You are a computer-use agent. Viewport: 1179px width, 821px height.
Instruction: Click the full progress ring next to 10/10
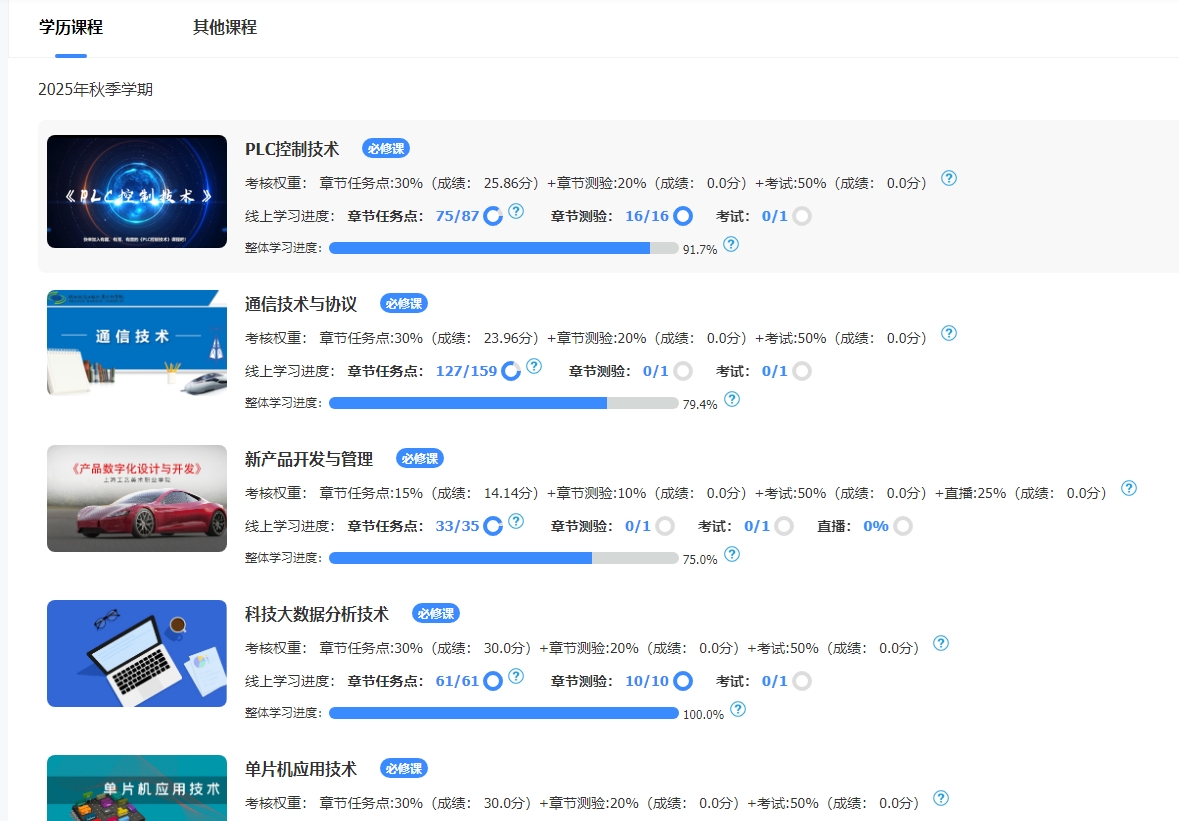point(683,681)
